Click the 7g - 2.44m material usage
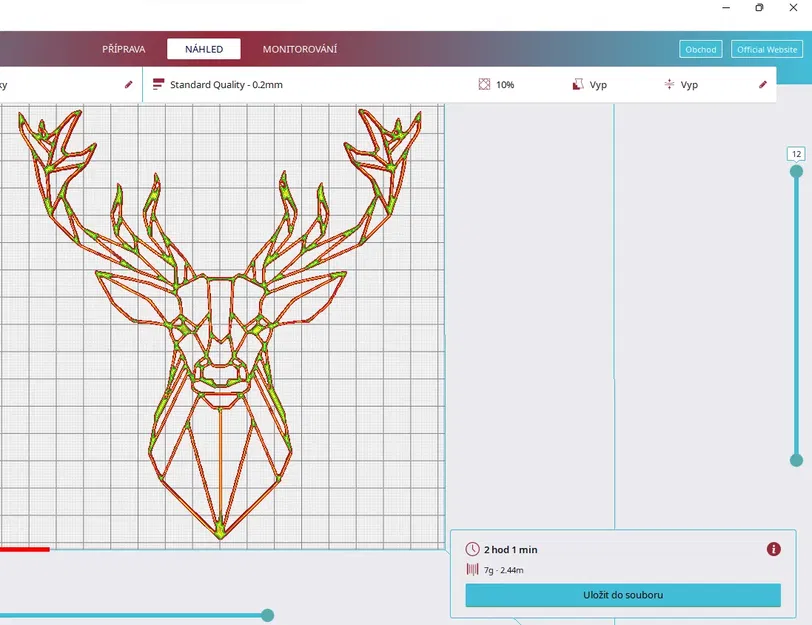Image resolution: width=812 pixels, height=625 pixels. 503,570
